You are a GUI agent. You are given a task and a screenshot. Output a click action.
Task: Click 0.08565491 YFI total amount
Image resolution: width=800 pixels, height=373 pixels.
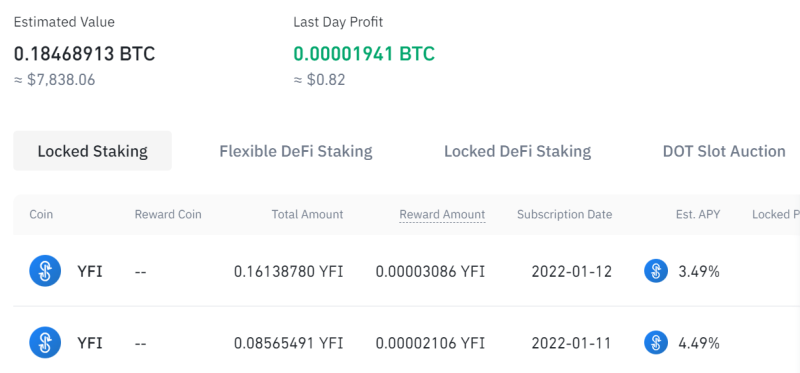point(289,343)
